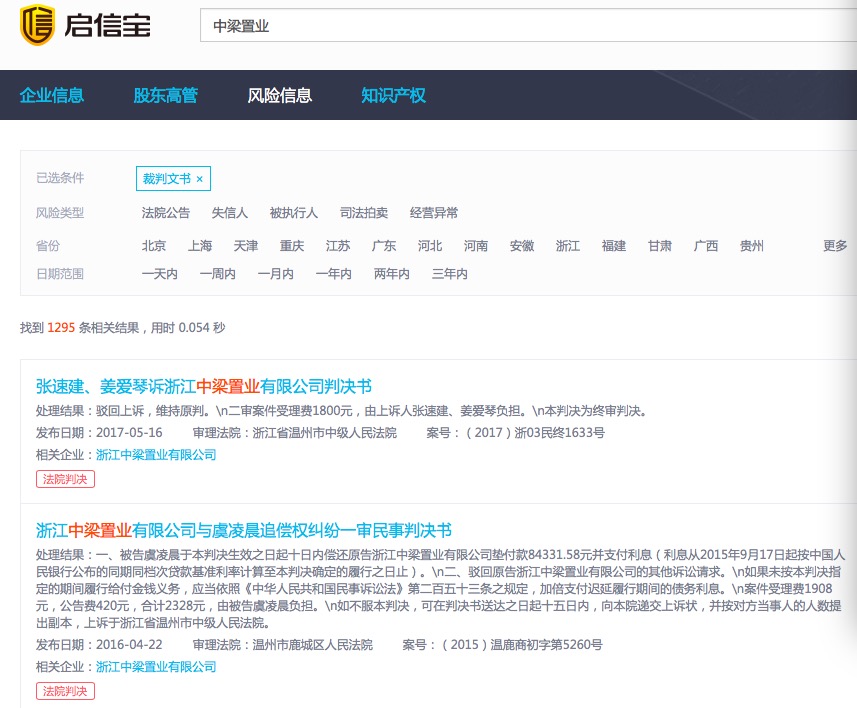Click court name 温州市鹿城区人民法院
Screen dimensions: 857x708
pos(313,645)
